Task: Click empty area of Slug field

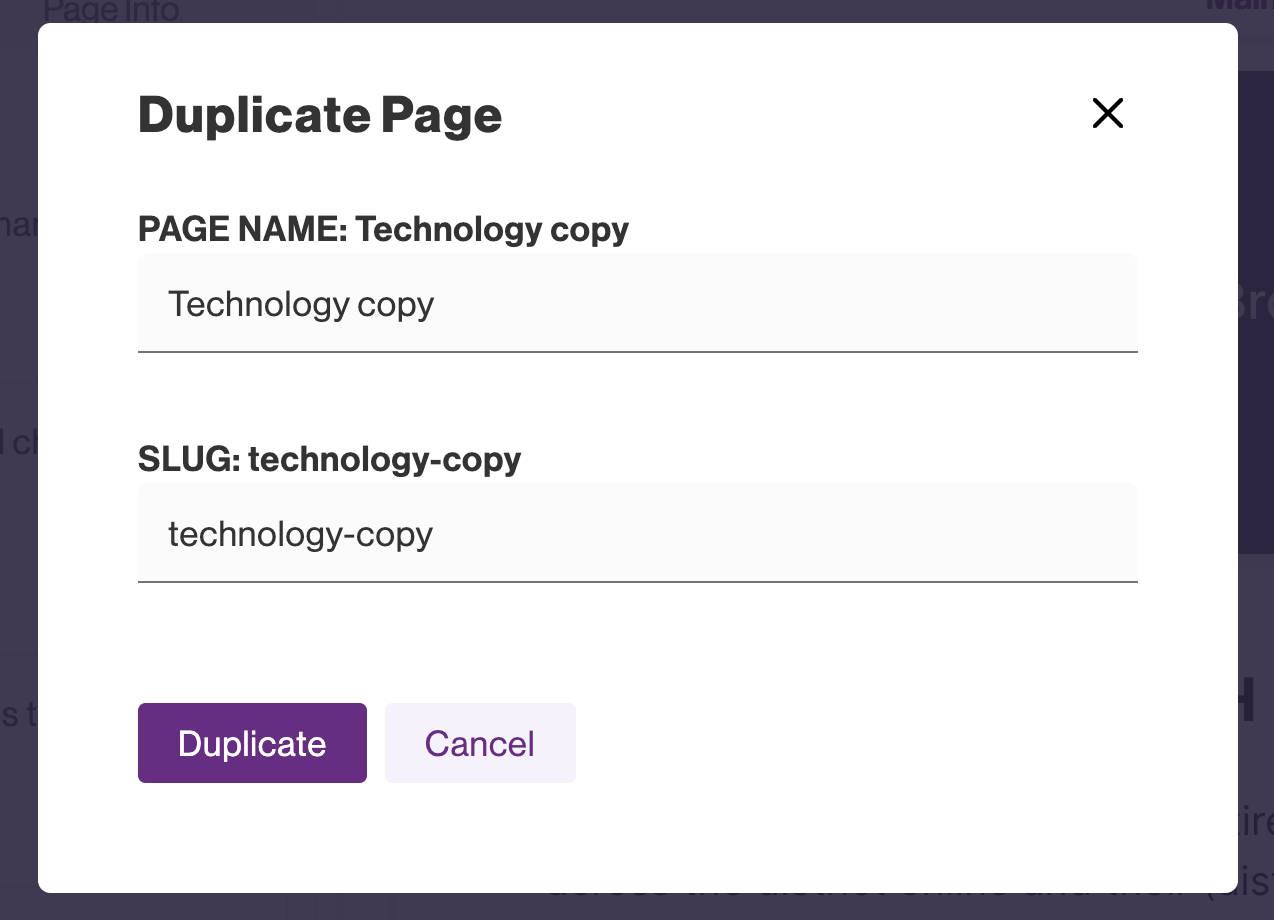Action: pos(800,533)
